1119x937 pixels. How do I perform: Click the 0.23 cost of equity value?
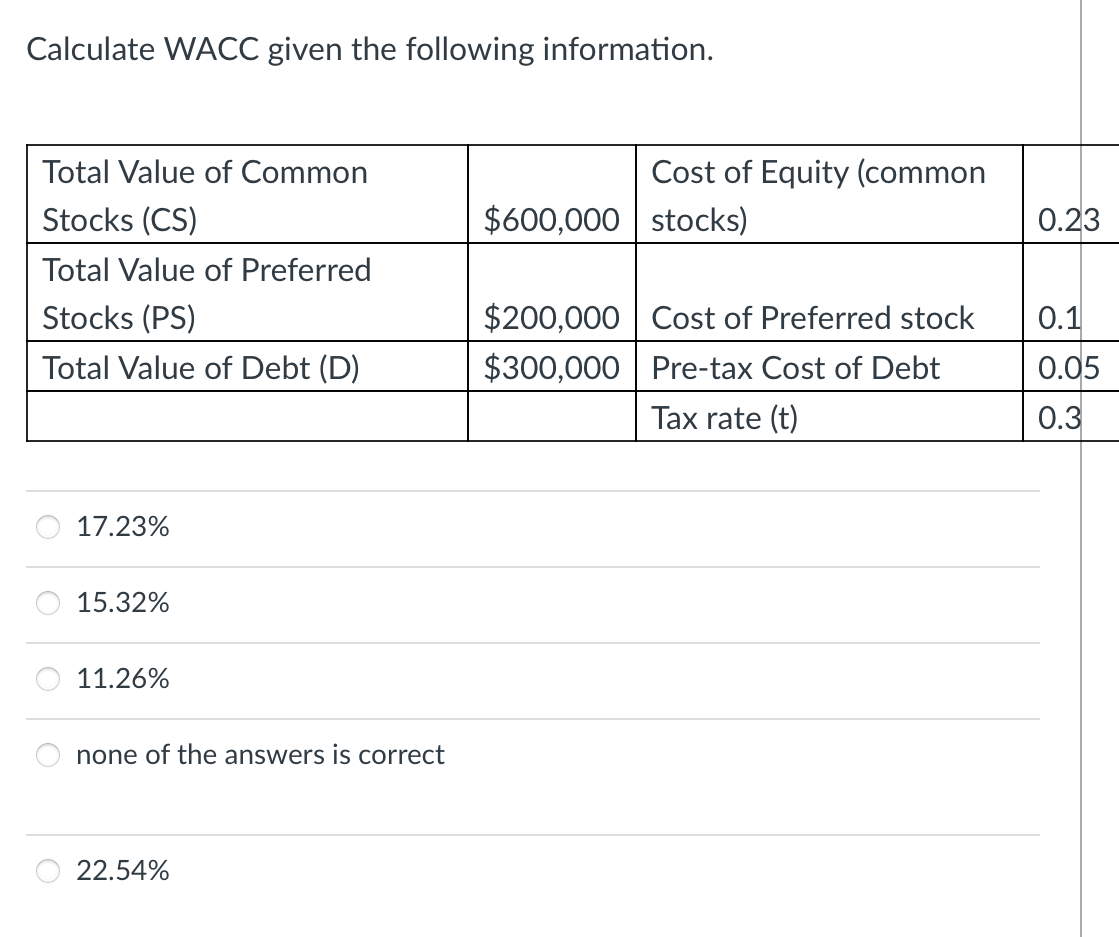click(1067, 220)
